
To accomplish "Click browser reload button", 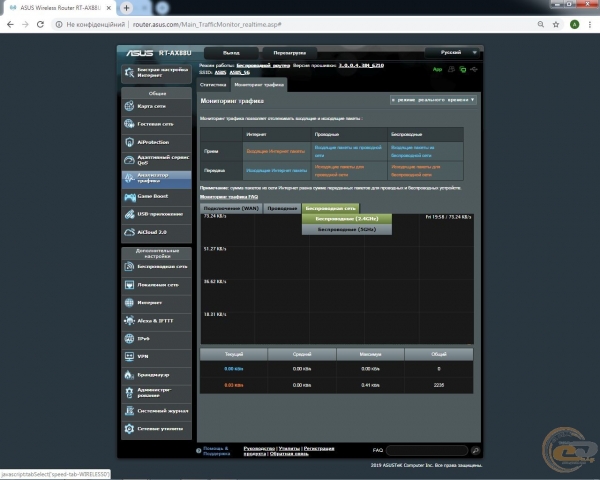I will (x=40, y=24).
